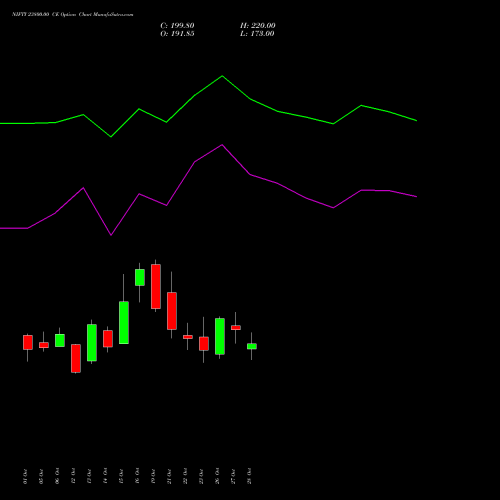The image size is (500, 500).
Task: Click the 15 Oct date axis label
Action: 121,477
